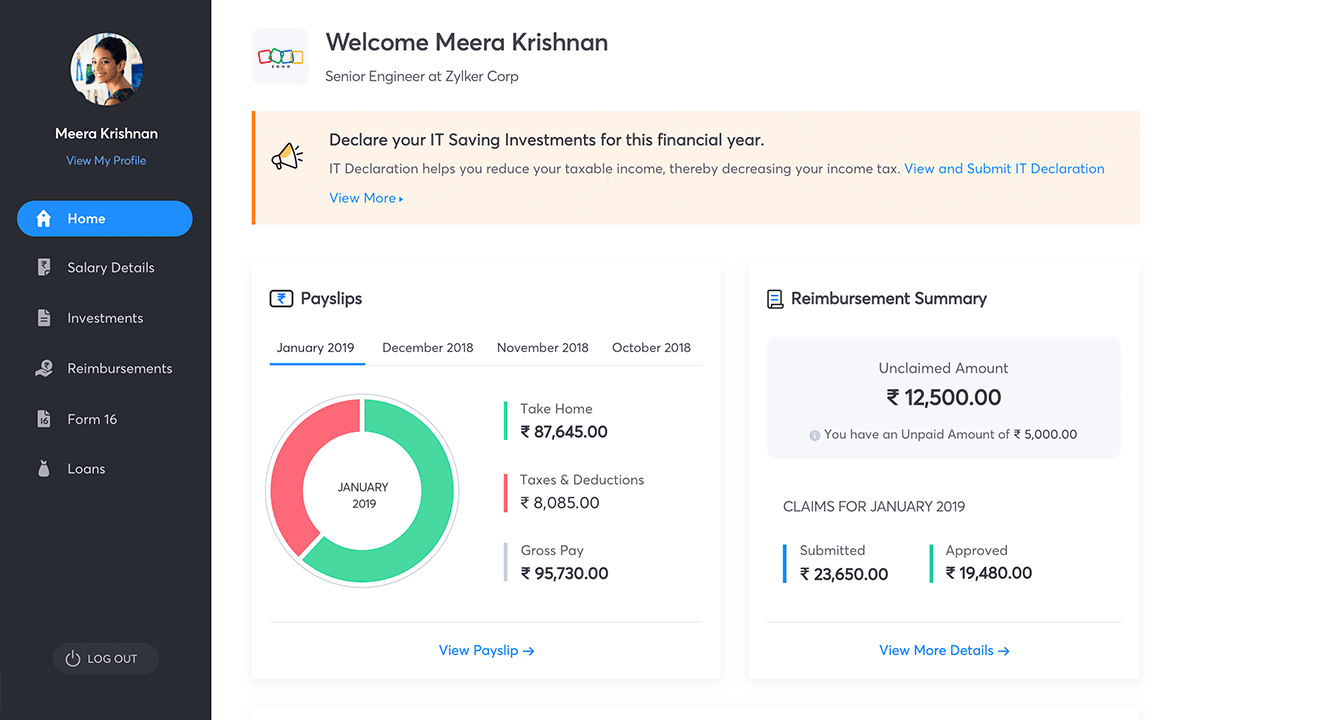Click the Reimbursements hand icon
This screenshot has height=720, width=1320.
(43, 369)
